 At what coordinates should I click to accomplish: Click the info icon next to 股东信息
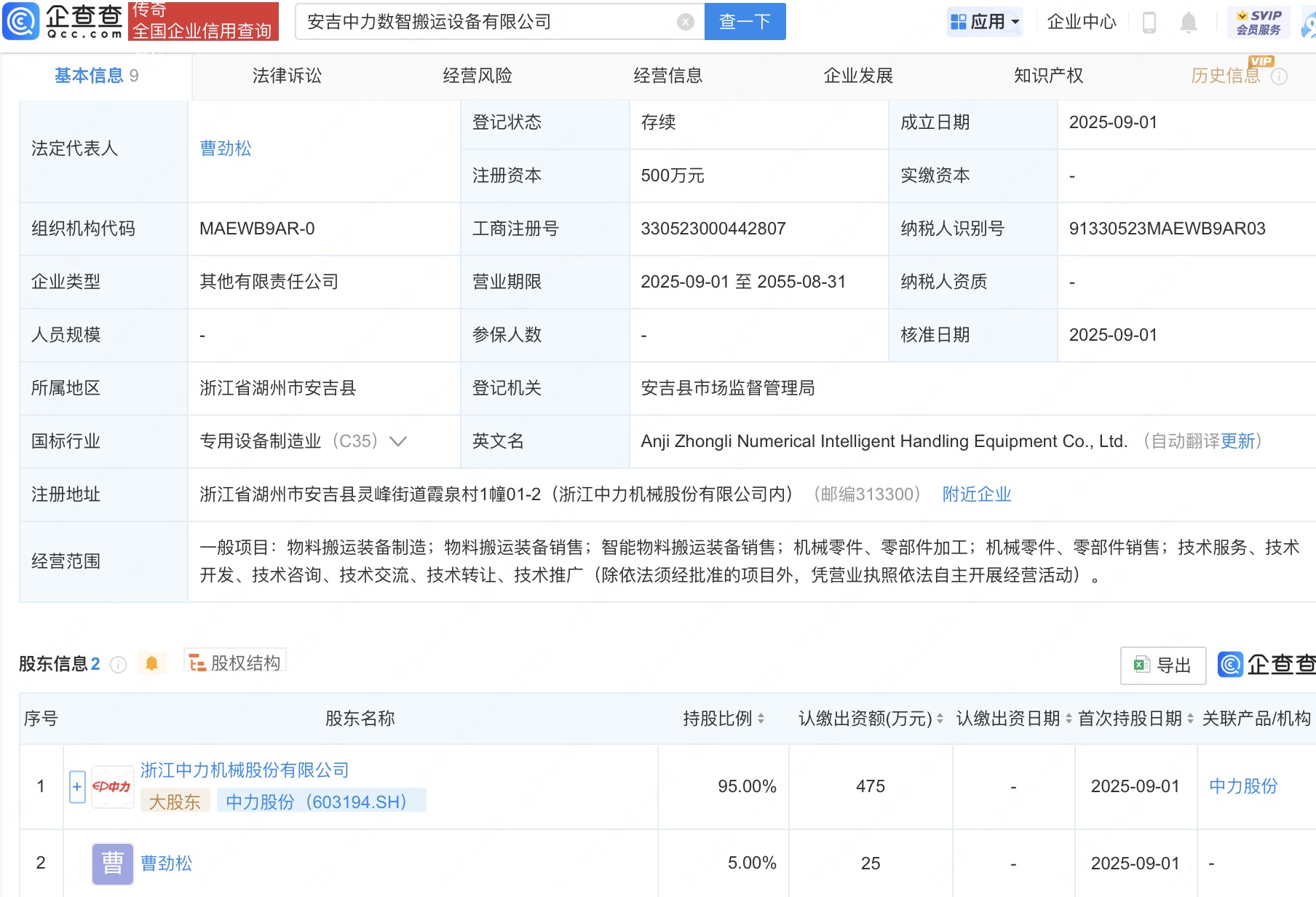[x=118, y=664]
